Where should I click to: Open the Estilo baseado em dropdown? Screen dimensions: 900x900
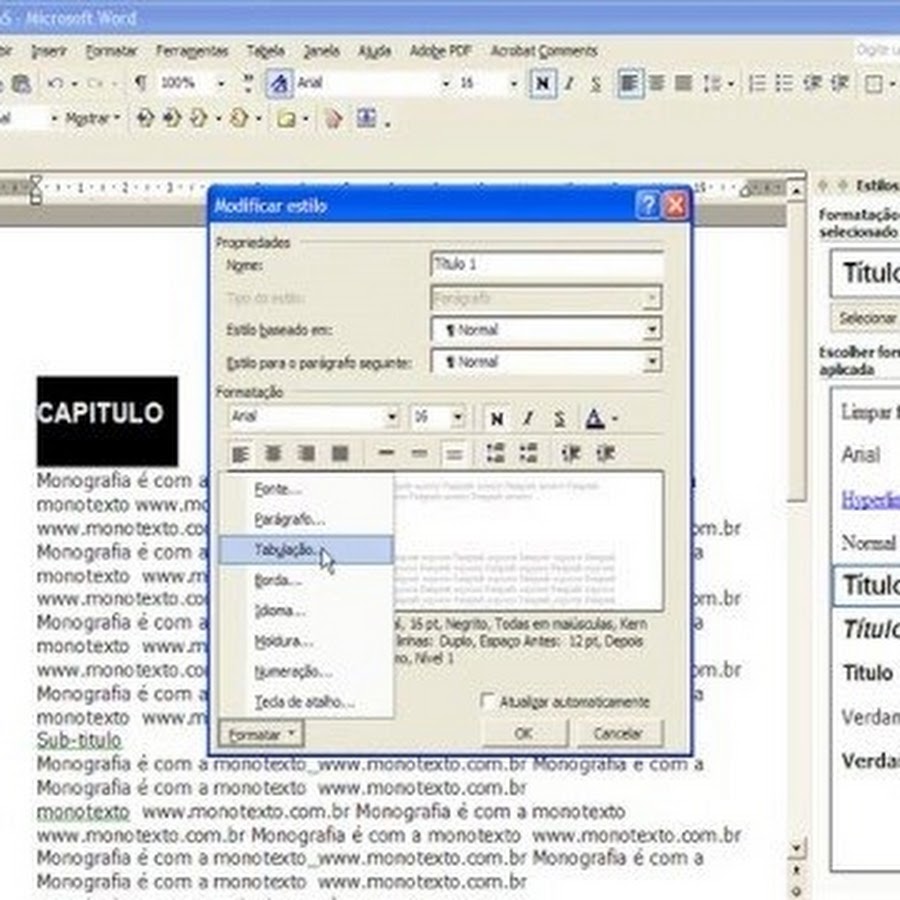[652, 330]
